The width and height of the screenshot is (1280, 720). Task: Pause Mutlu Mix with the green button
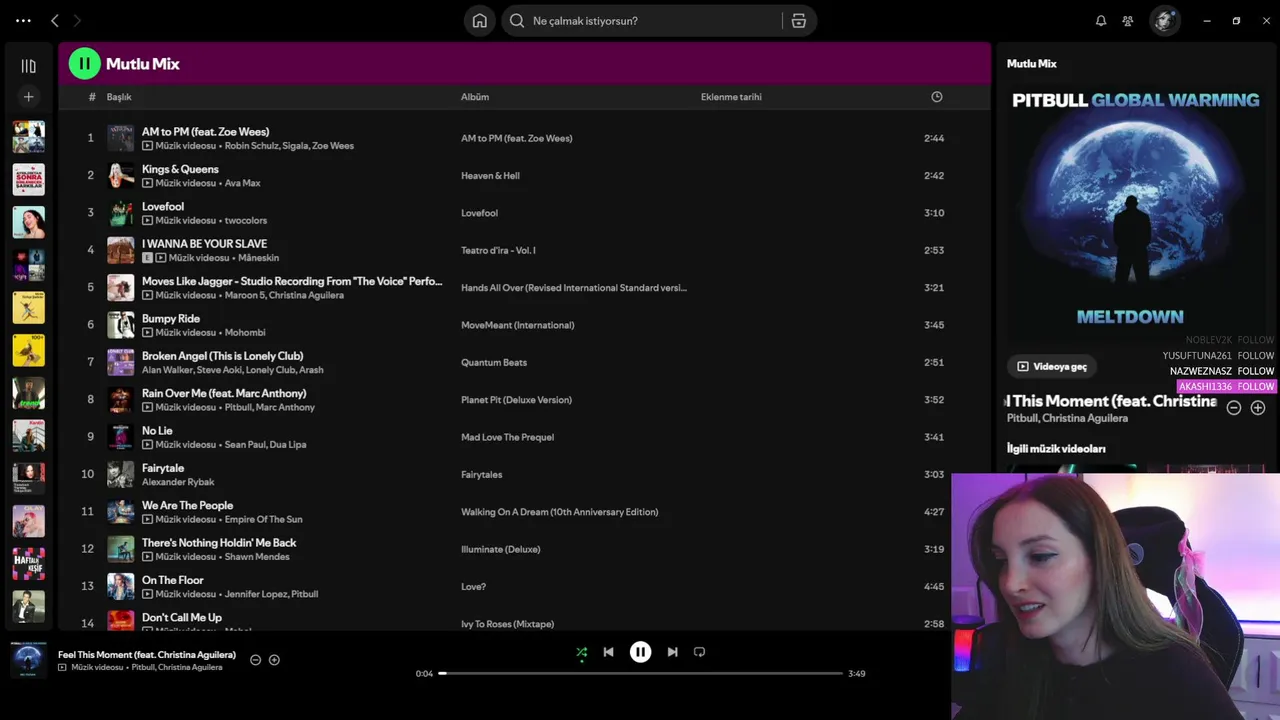tap(84, 64)
